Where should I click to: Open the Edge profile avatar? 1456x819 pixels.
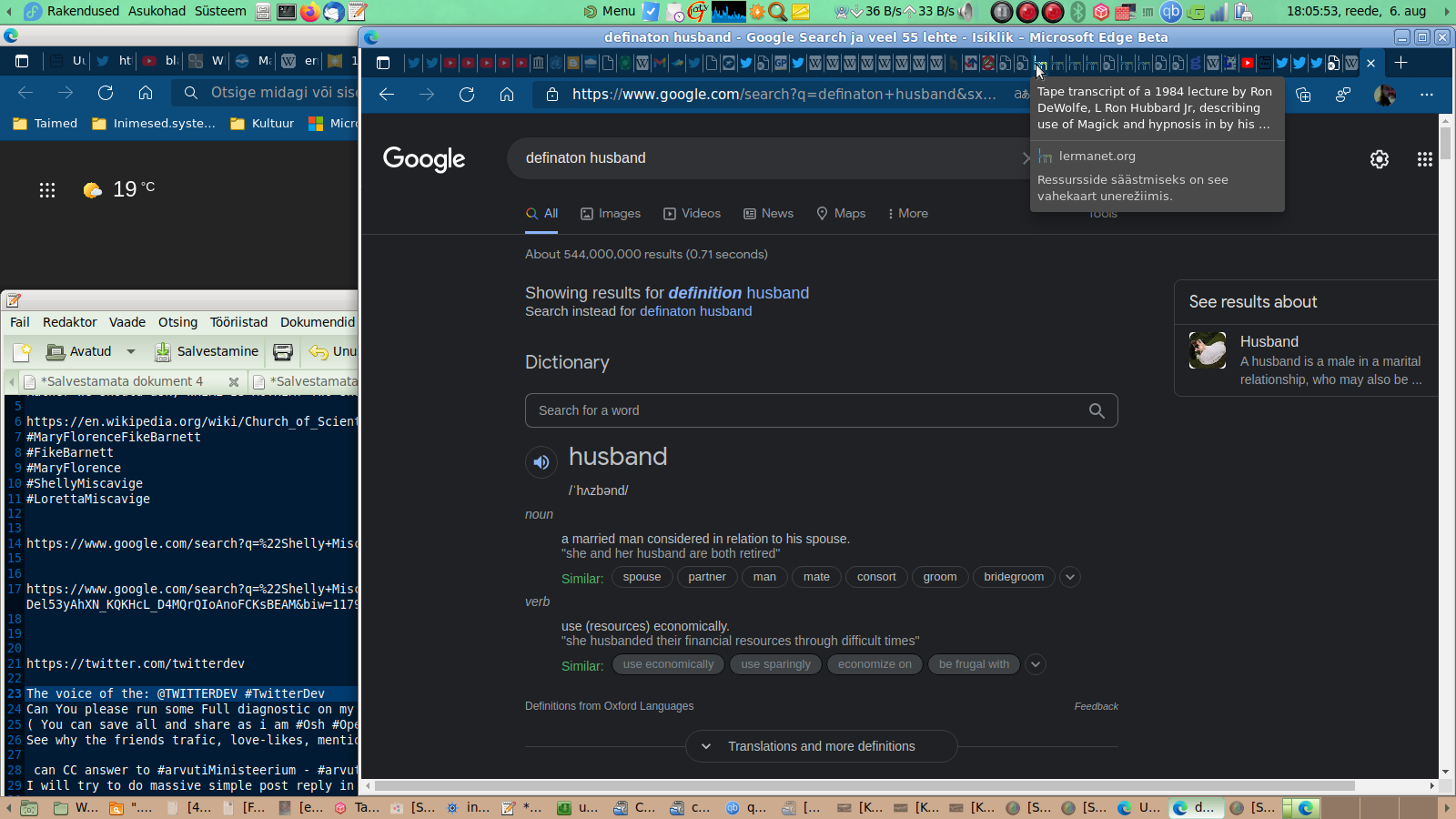1385,95
